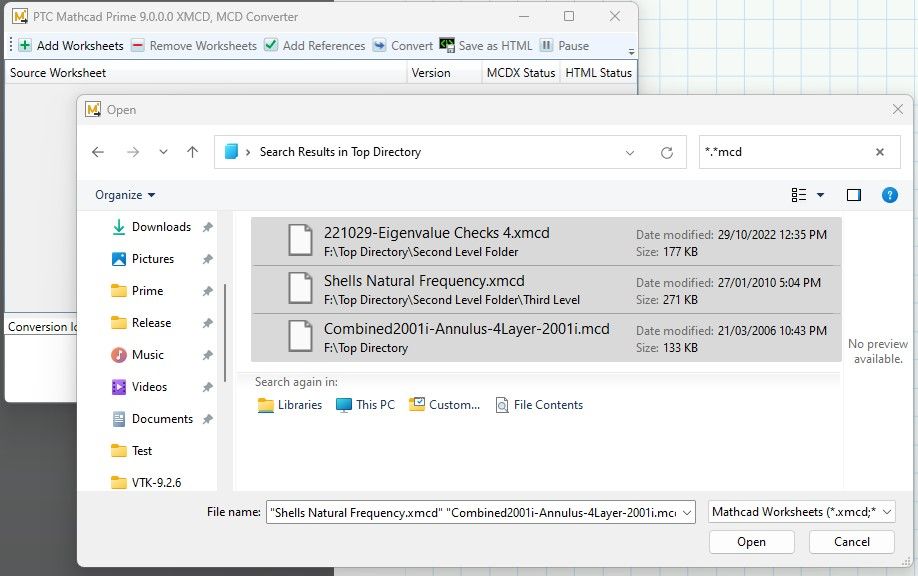Click the Pause toolbar icon

point(547,46)
